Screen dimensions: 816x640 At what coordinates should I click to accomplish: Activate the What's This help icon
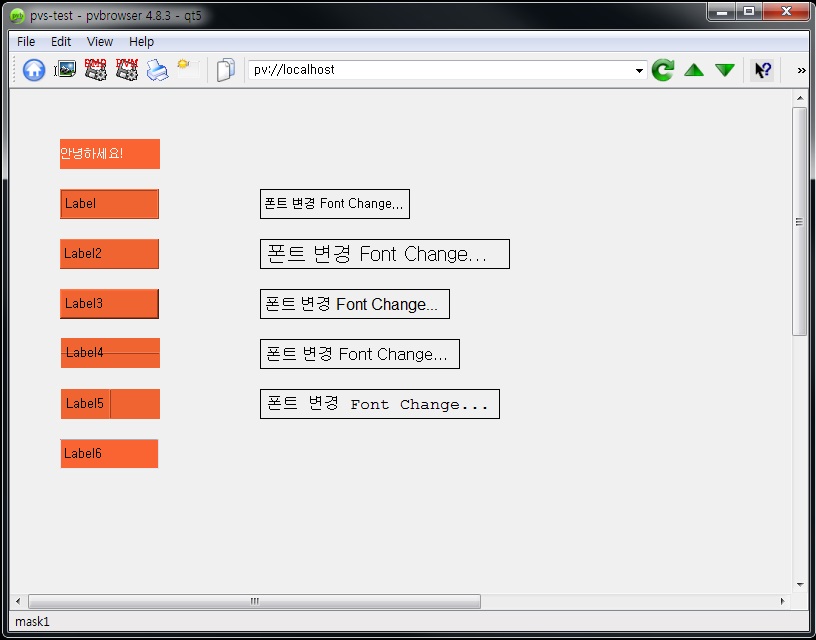(761, 70)
